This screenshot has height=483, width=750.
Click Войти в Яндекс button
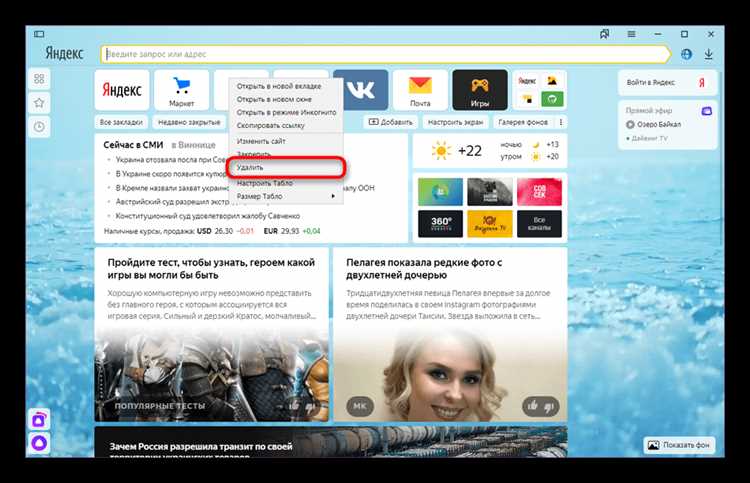(x=666, y=80)
